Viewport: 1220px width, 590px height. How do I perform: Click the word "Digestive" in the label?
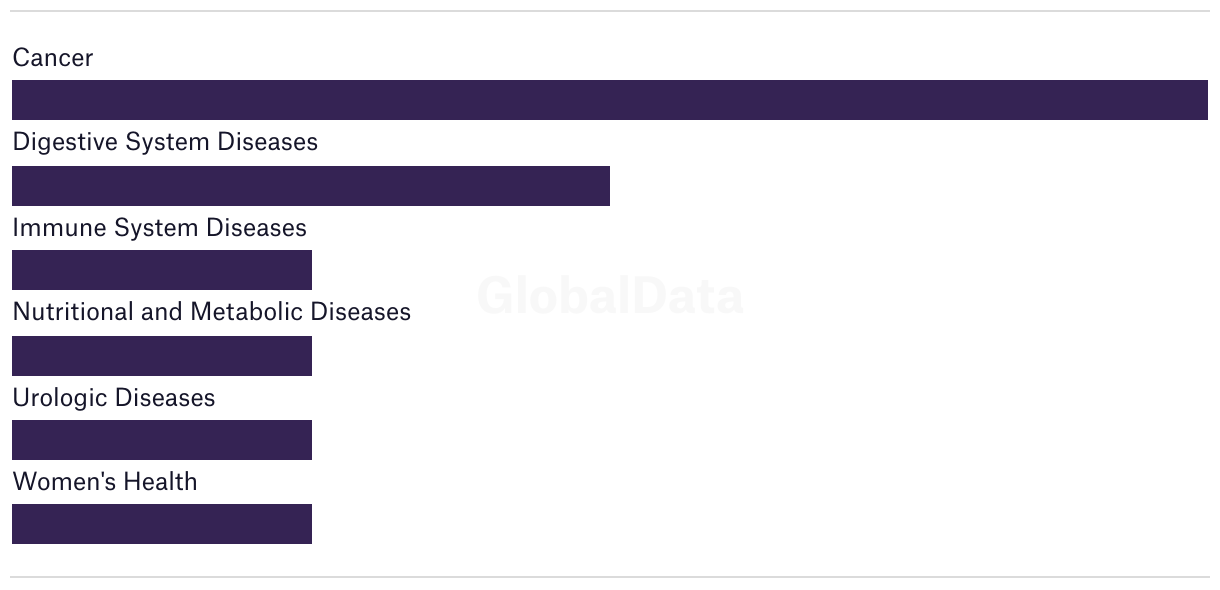tap(65, 142)
